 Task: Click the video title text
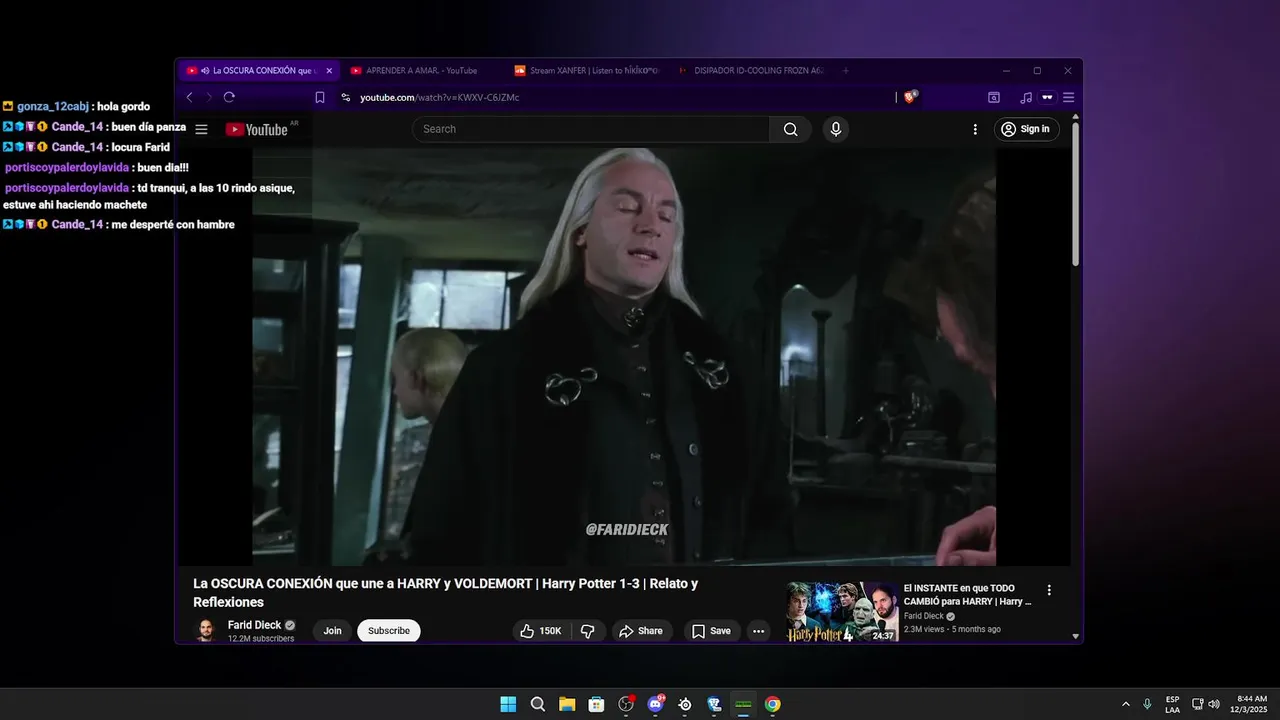[445, 593]
